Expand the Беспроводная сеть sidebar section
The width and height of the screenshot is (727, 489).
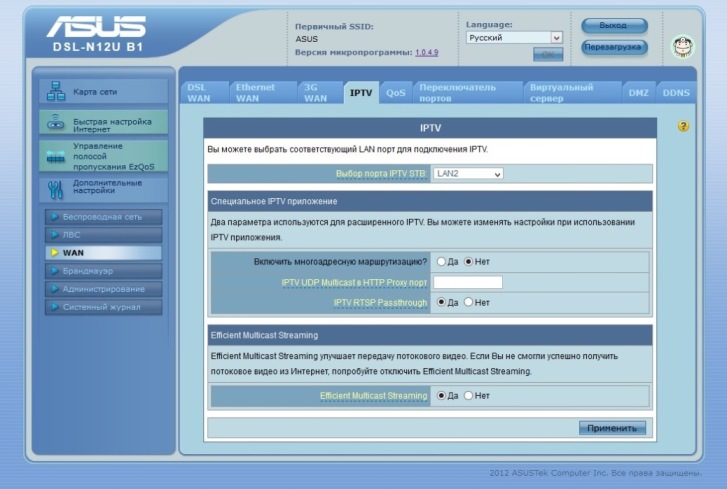pyautogui.click(x=102, y=216)
